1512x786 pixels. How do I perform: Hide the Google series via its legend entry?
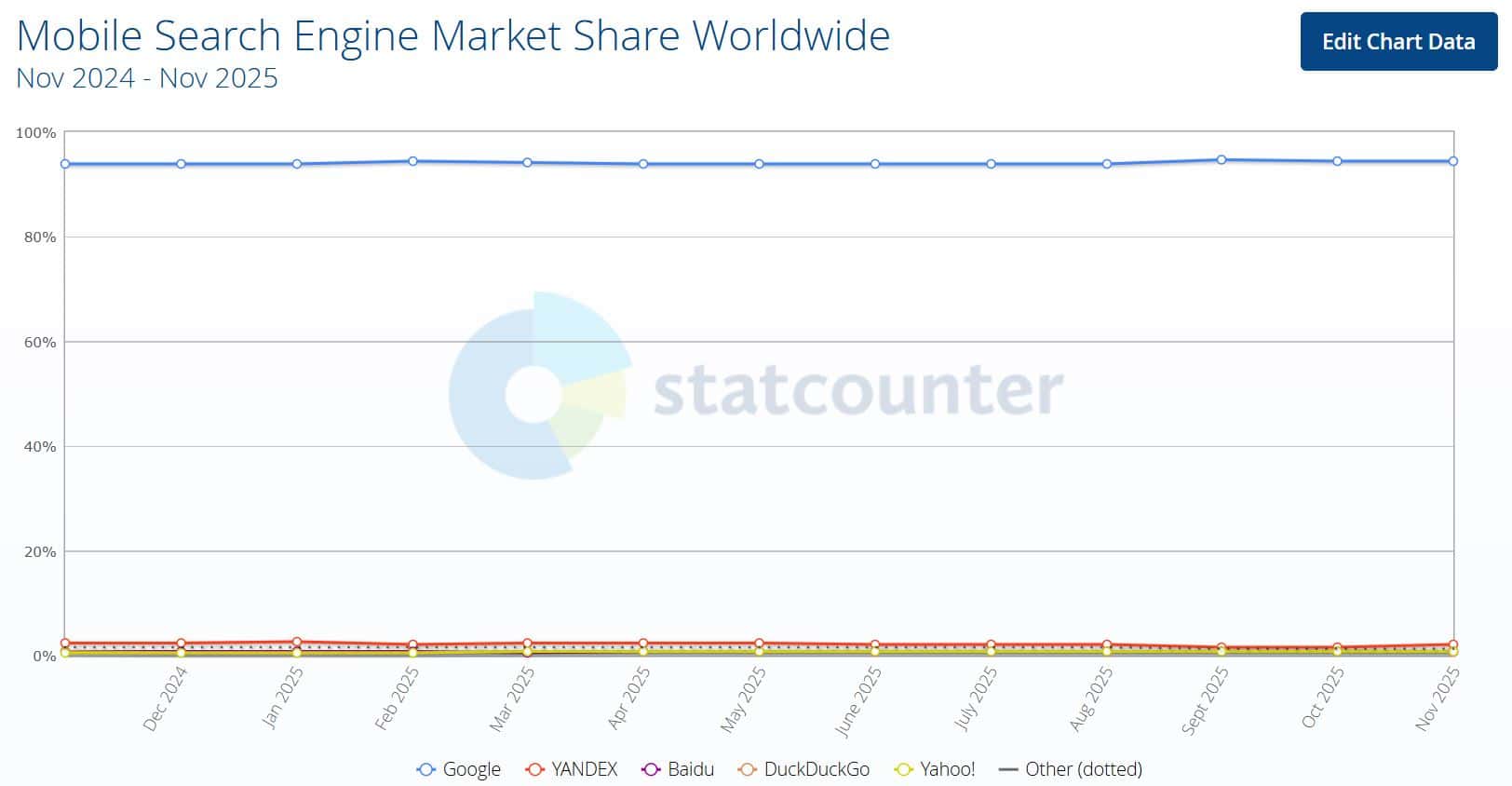470,770
